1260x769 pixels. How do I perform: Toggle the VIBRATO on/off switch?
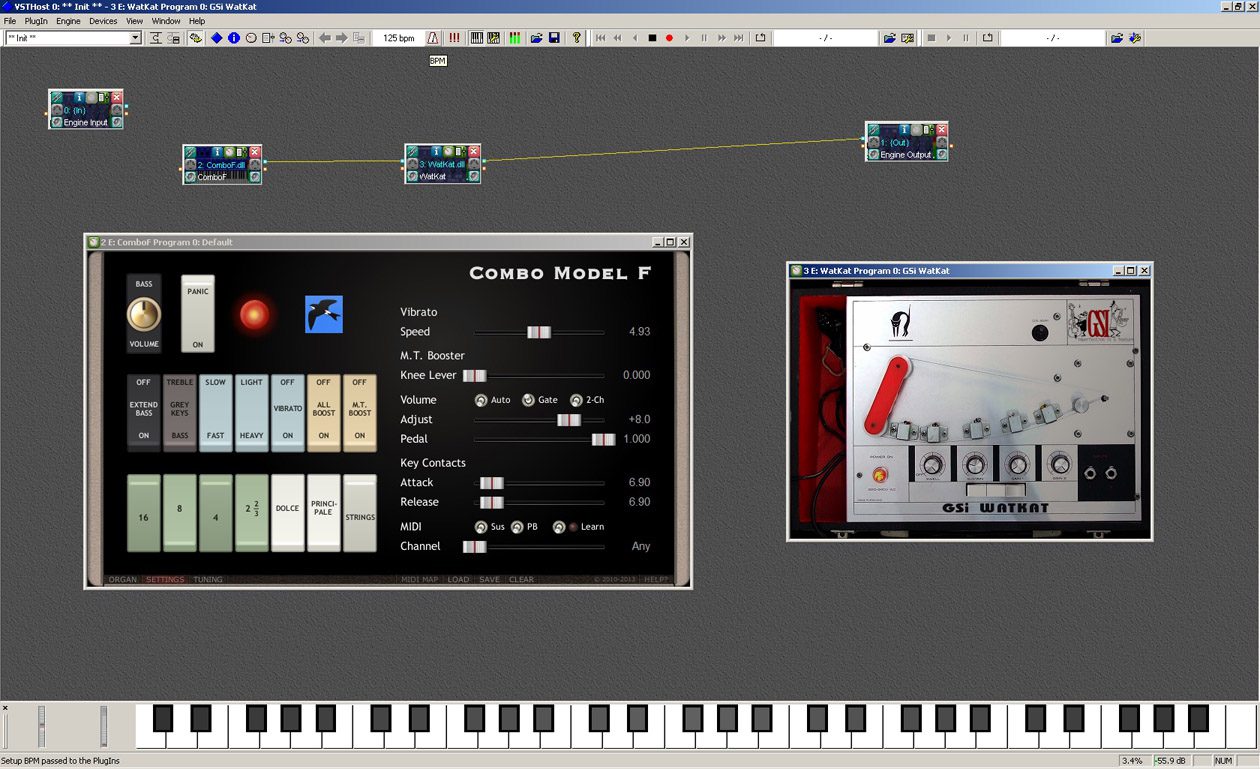click(x=288, y=413)
